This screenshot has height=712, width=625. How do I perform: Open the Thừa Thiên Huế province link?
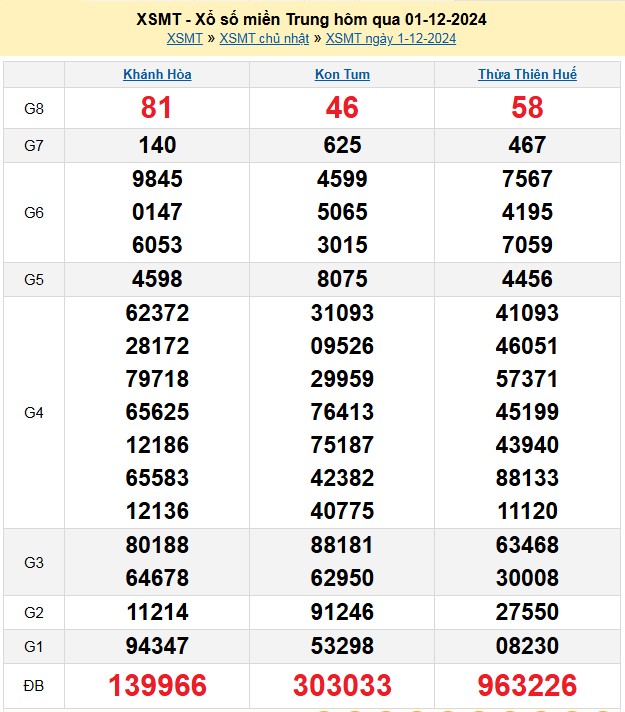click(x=527, y=74)
